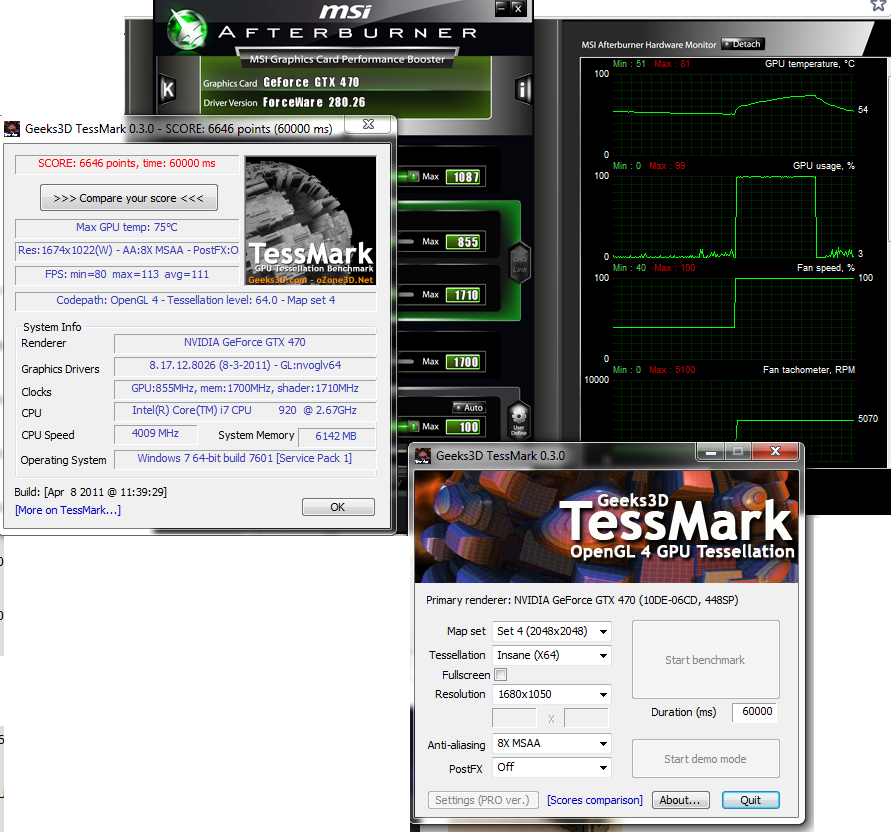Minimize the TessMark 0.3.0 window
This screenshot has height=832, width=891.
710,452
